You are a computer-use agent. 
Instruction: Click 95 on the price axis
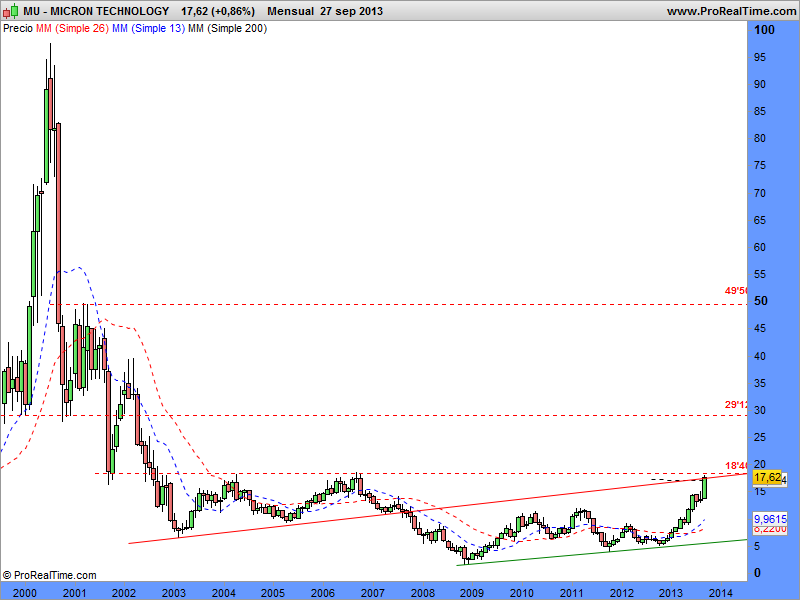tap(760, 57)
